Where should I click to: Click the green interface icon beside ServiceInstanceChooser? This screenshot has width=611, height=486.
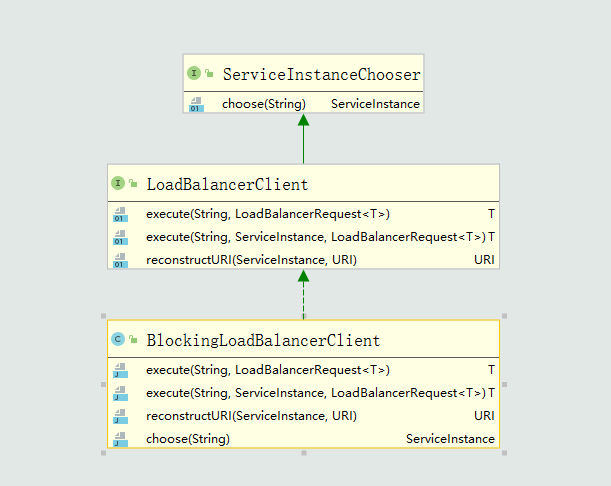click(194, 74)
